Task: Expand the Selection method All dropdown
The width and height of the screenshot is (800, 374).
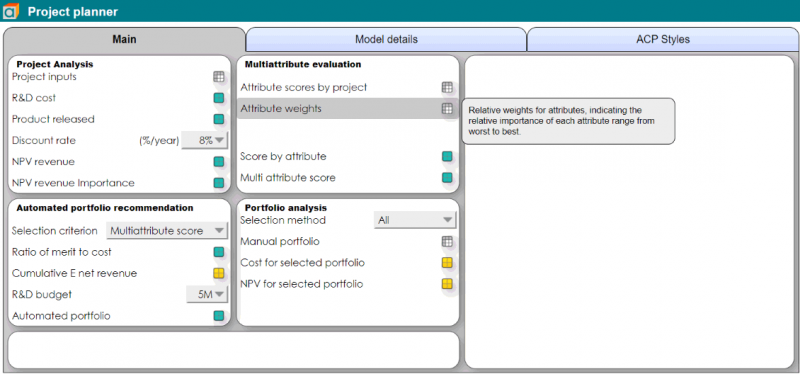Action: tap(415, 220)
